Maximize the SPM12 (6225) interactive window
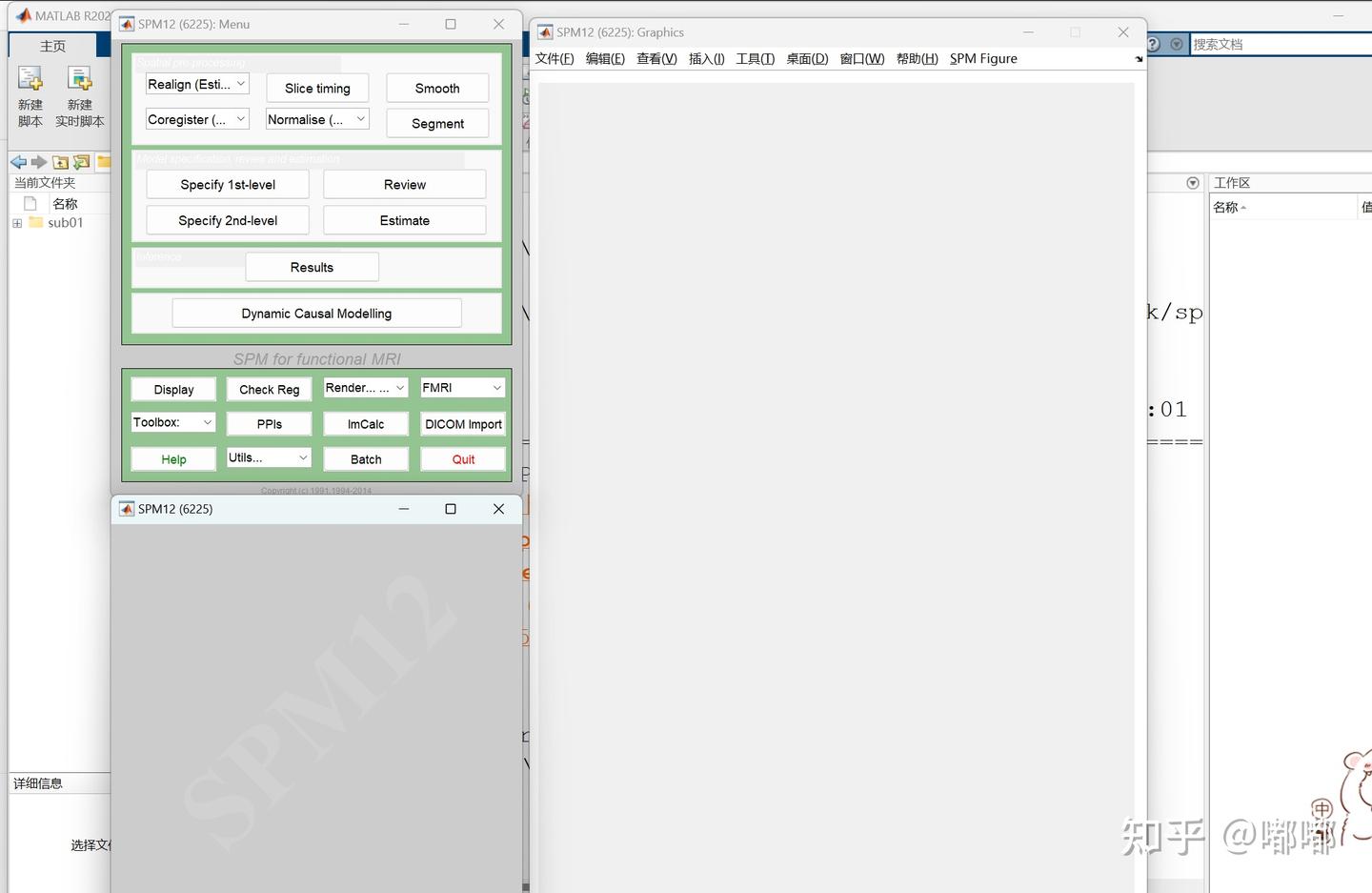The image size is (1372, 893). 451,509
